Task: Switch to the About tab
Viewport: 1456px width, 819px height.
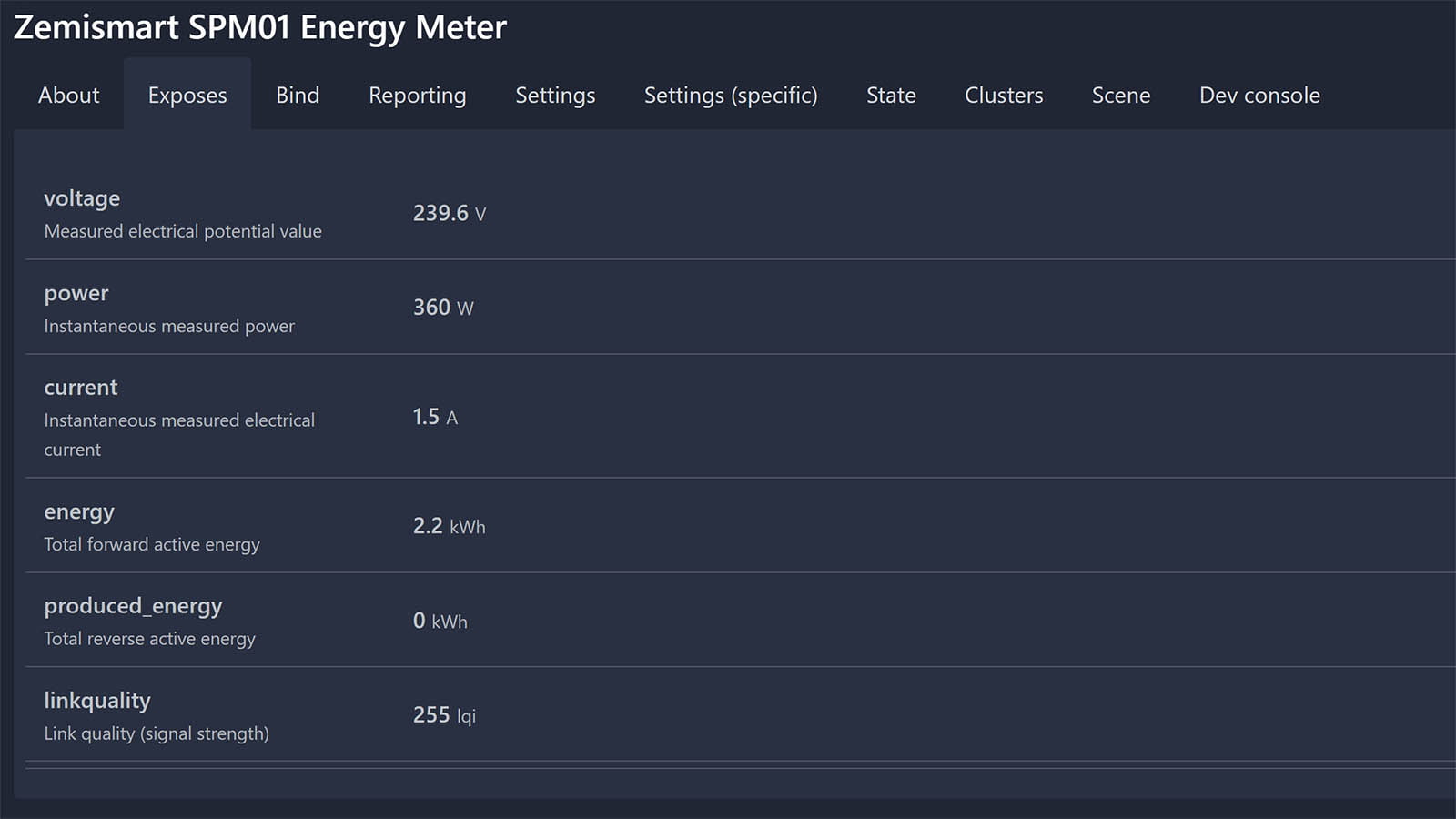Action: (67, 95)
